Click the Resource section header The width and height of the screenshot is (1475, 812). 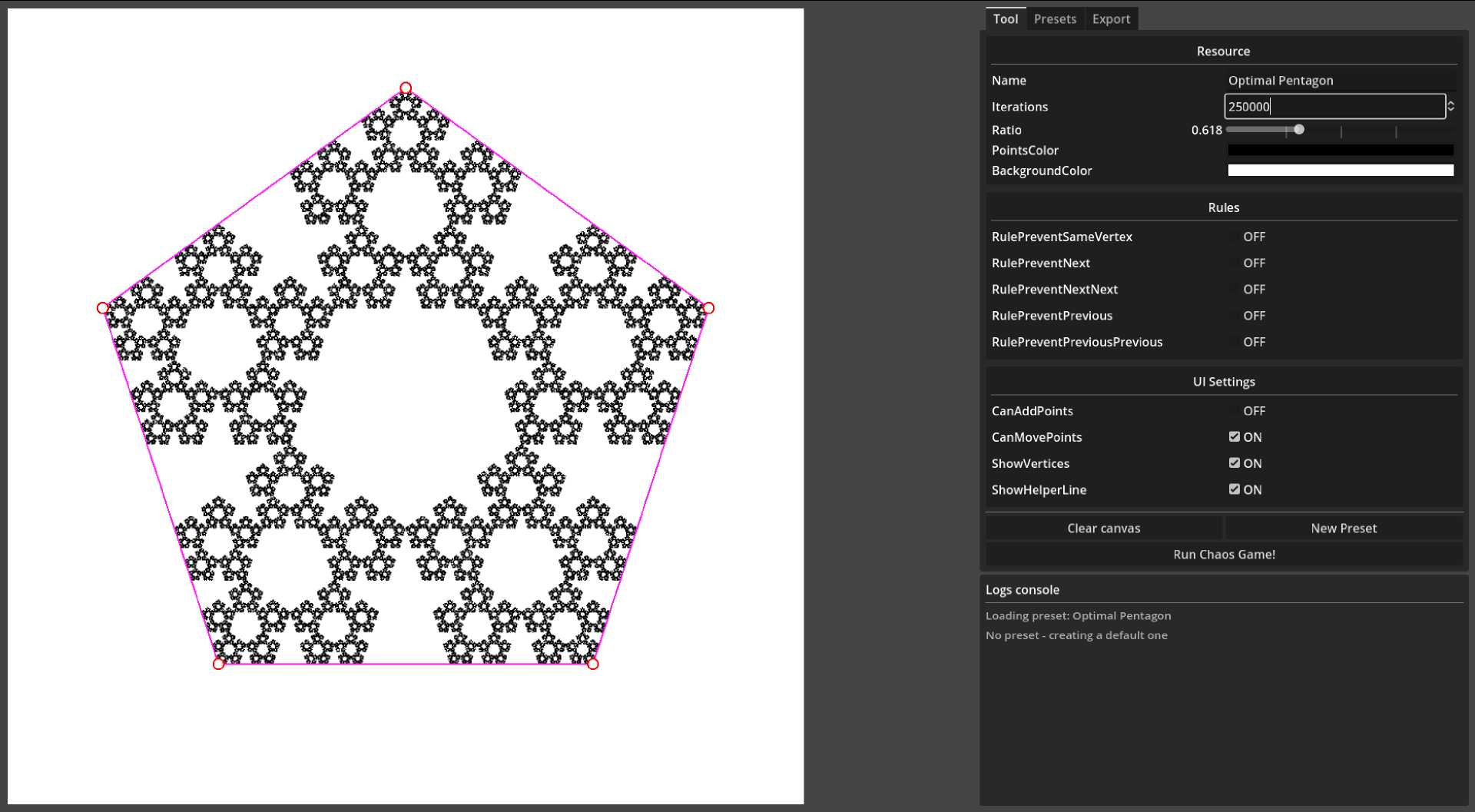point(1223,51)
